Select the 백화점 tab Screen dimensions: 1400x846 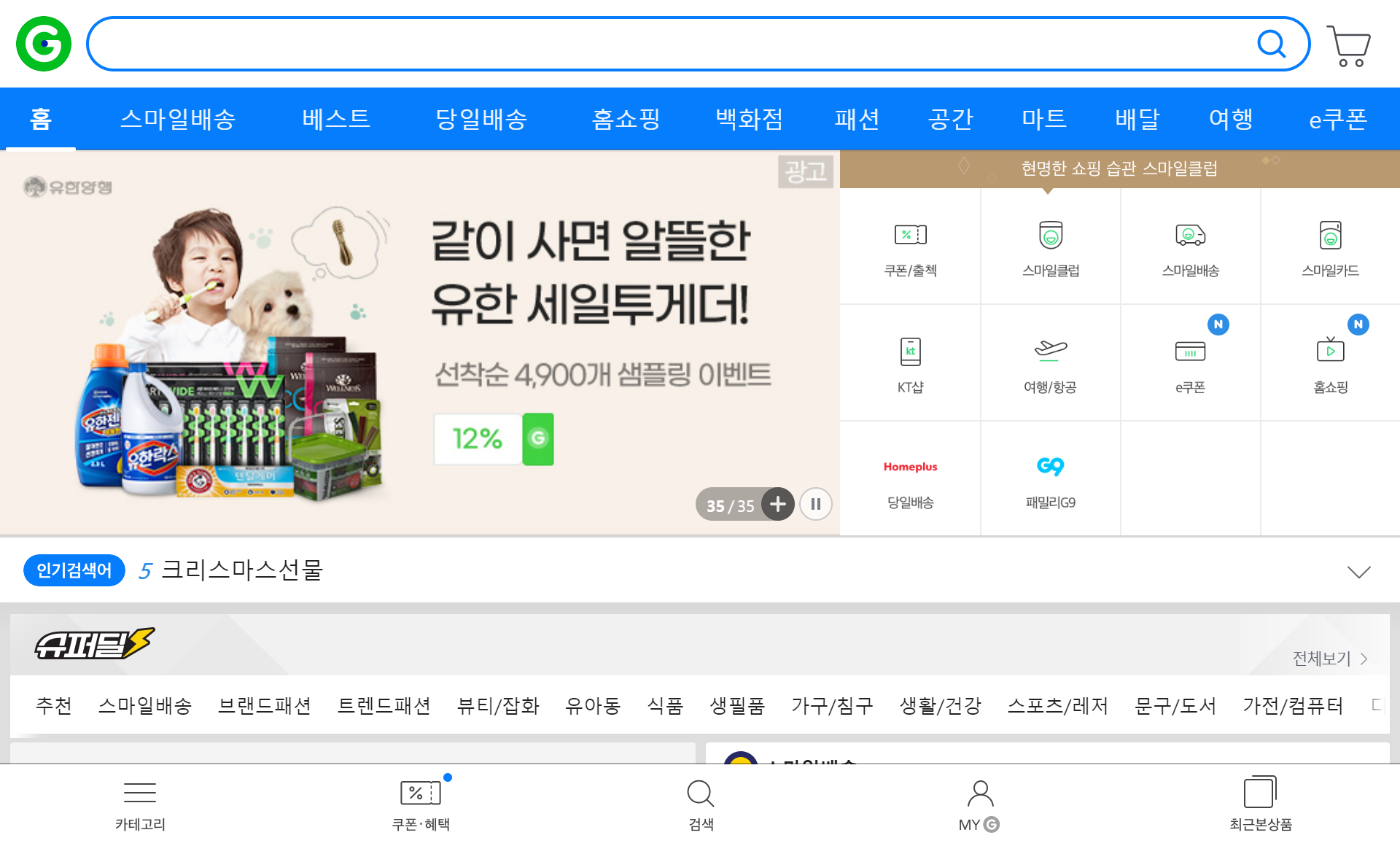click(749, 119)
